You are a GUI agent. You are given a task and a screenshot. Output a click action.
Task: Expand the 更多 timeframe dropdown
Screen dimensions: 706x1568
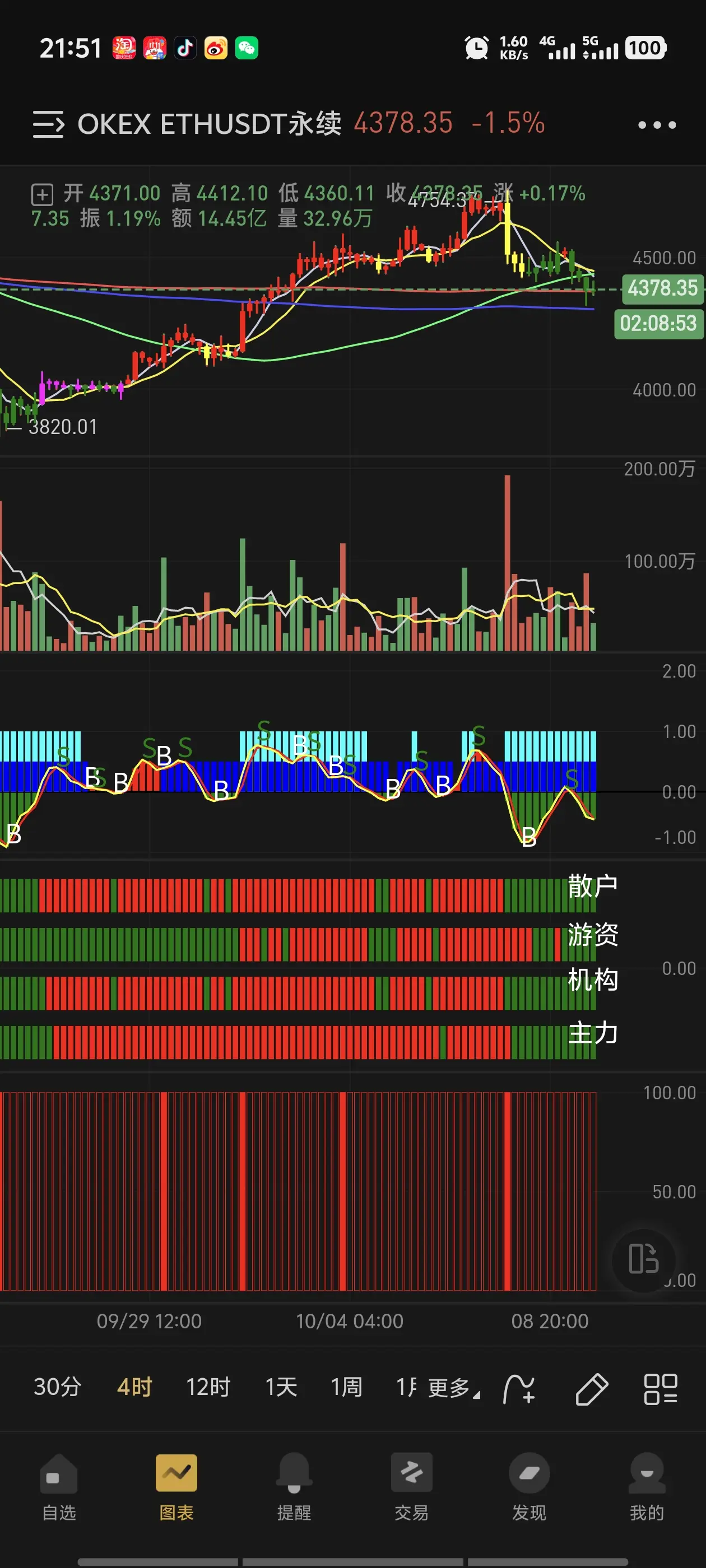coord(454,1388)
